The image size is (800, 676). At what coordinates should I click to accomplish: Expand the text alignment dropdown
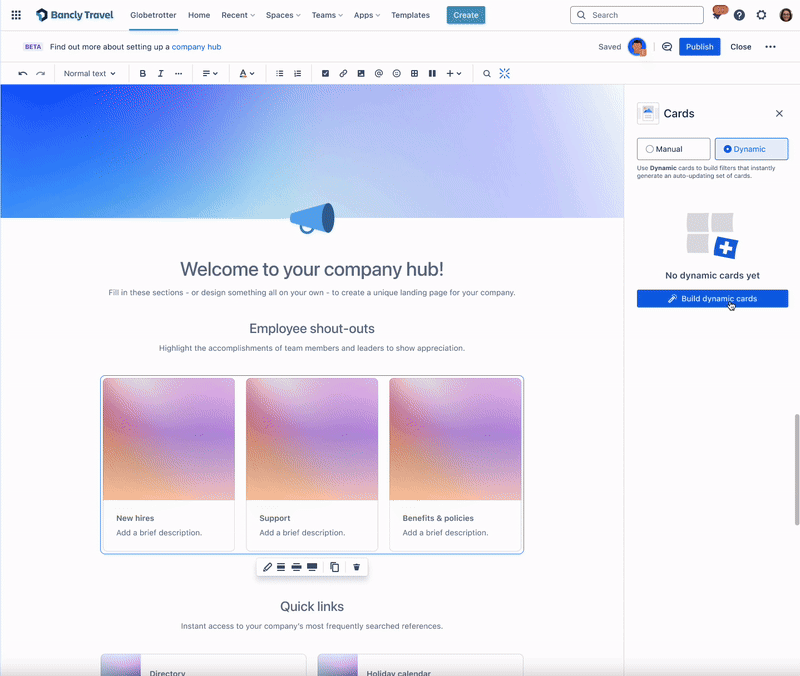point(210,73)
